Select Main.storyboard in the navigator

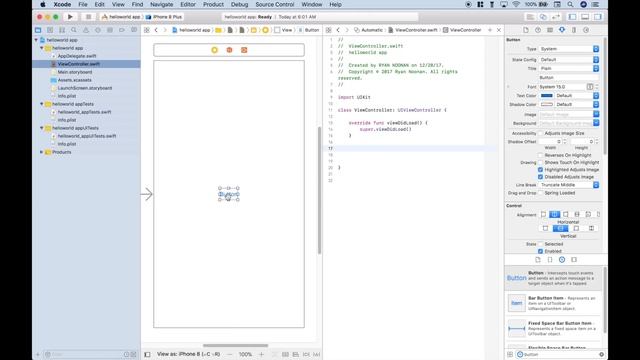[x=75, y=72]
